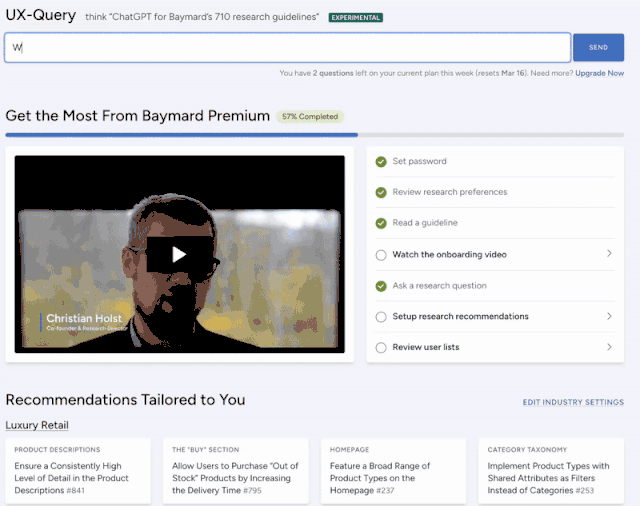Click the Christian Holst name caption
The height and width of the screenshot is (506, 640).
[x=84, y=318]
